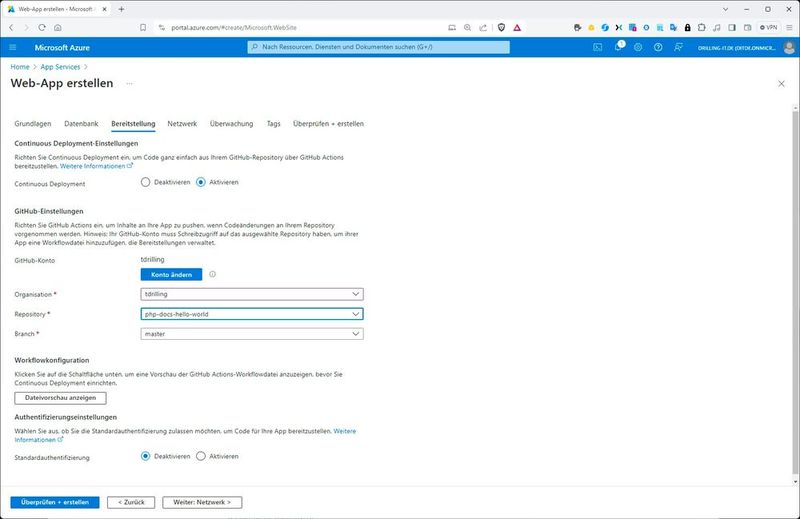Open the ellipsis menu beside Web-App erstellen
The width and height of the screenshot is (800, 519).
coord(130,84)
